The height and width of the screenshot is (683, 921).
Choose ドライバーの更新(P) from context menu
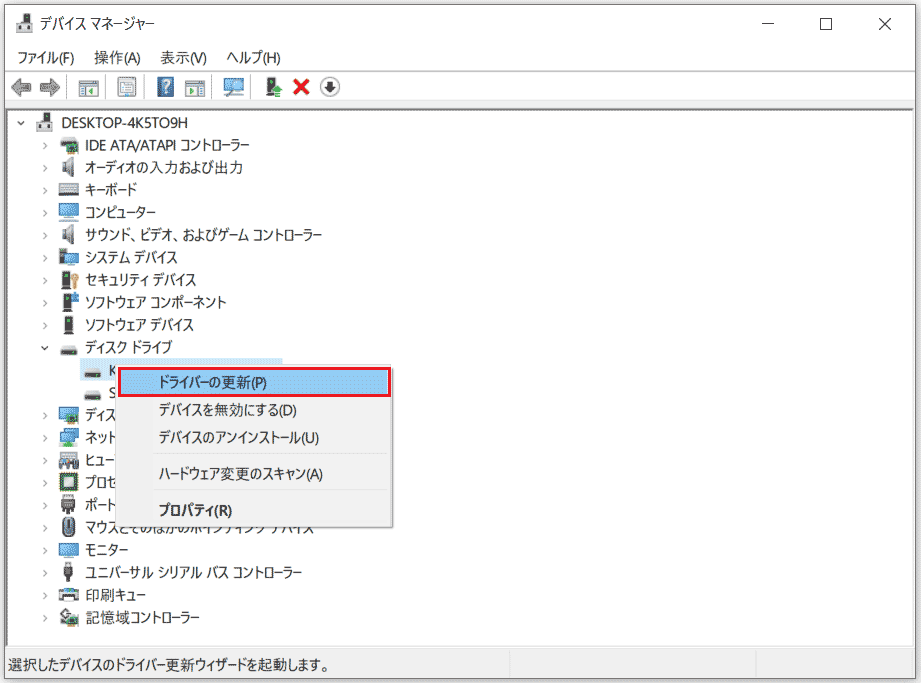click(254, 382)
